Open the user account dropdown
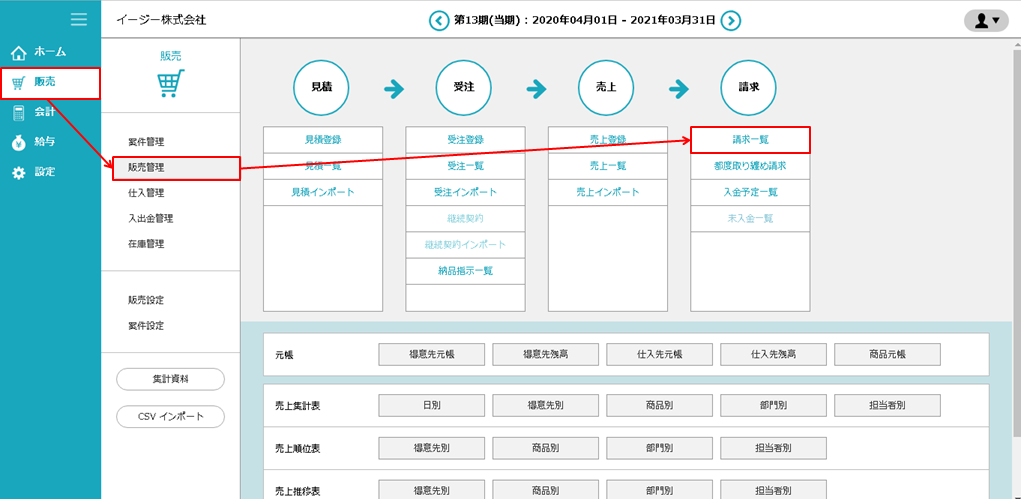The width and height of the screenshot is (1021, 499). tap(986, 20)
